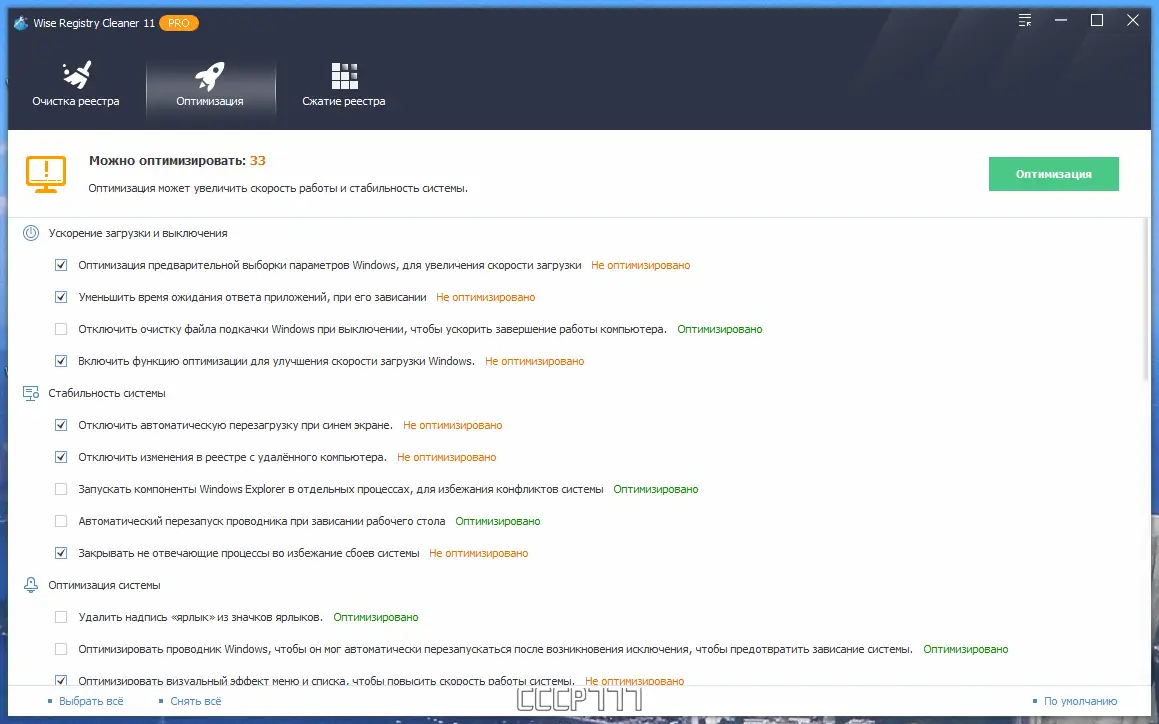Click the PRO badge in title bar
This screenshot has width=1159, height=724.
click(179, 23)
